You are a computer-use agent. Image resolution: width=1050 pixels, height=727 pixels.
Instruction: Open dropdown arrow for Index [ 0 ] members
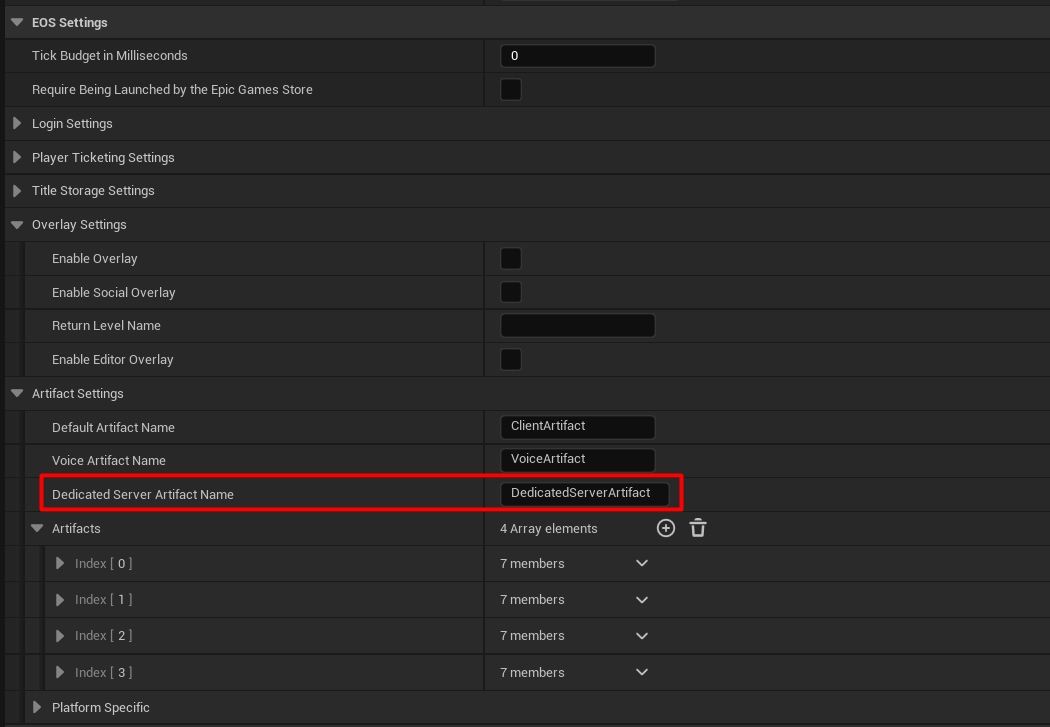(642, 564)
